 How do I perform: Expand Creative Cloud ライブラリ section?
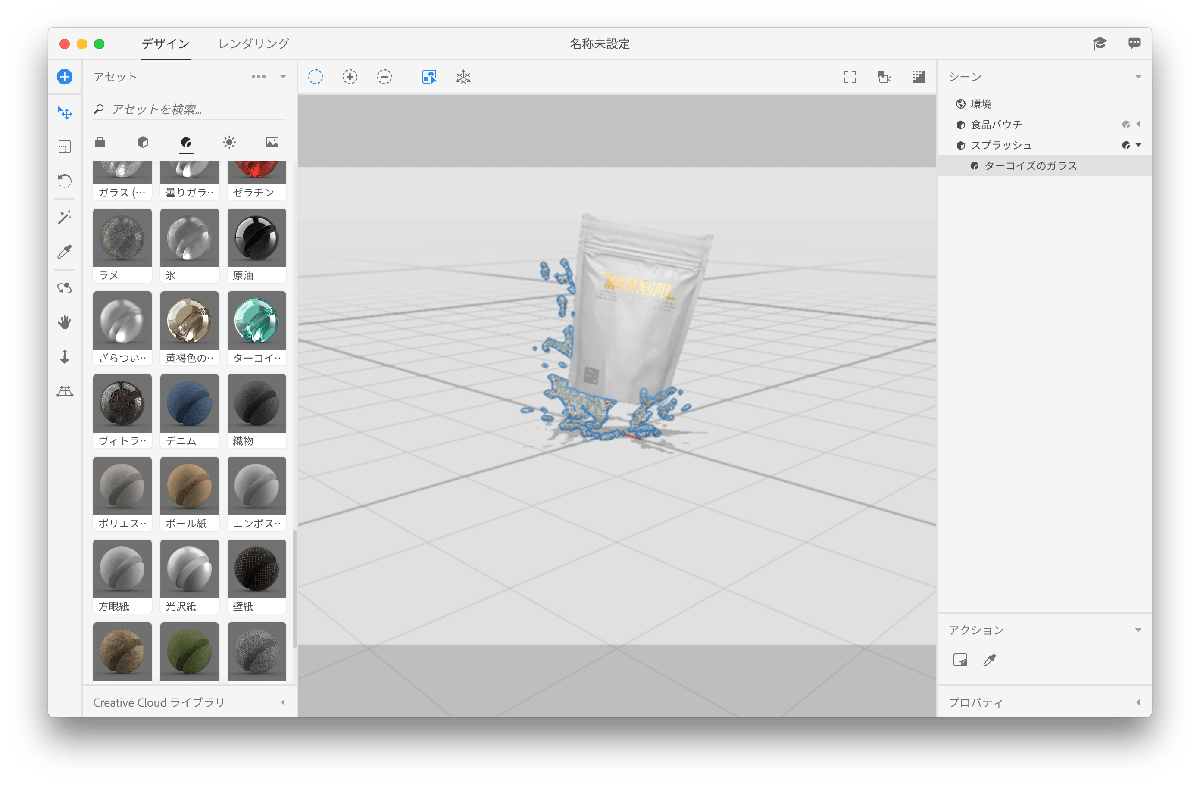[282, 702]
